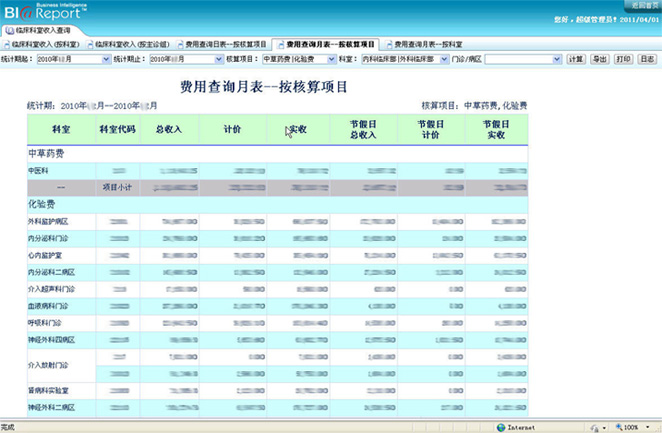This screenshot has height=433, width=662.
Task: Open 费用查询日表—按核算项目 tab
Action: coord(225,45)
